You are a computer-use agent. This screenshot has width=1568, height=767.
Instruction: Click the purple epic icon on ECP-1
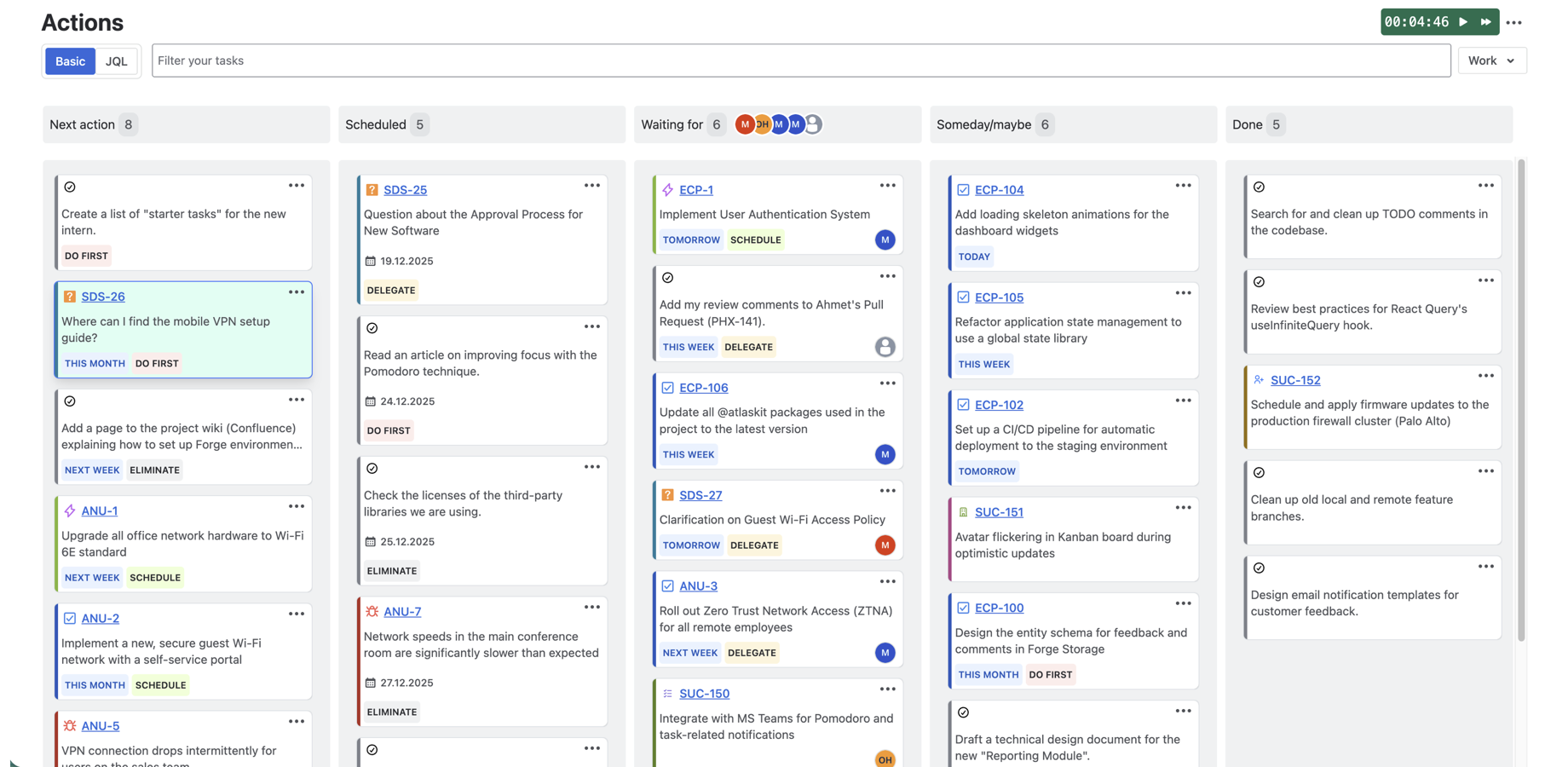(667, 189)
